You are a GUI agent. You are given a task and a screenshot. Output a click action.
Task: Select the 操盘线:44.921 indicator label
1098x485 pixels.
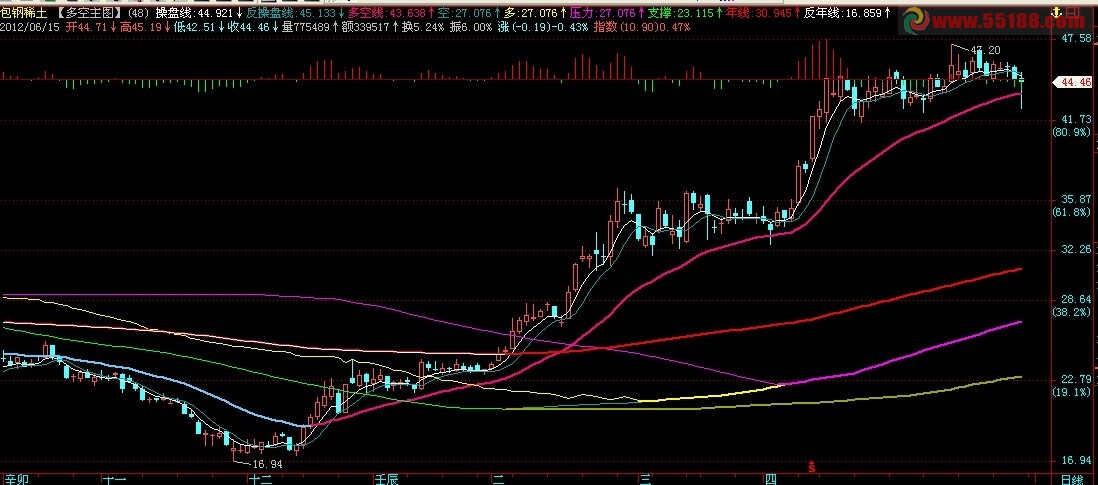(x=197, y=13)
